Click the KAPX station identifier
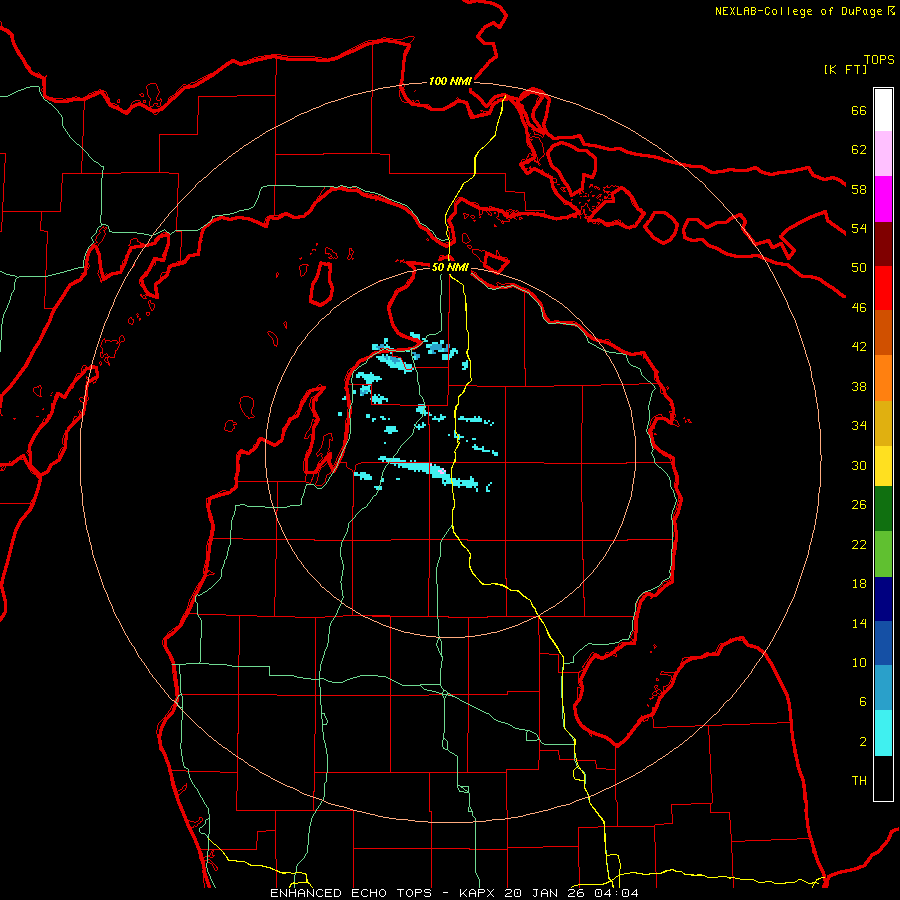900x900 pixels. click(479, 893)
